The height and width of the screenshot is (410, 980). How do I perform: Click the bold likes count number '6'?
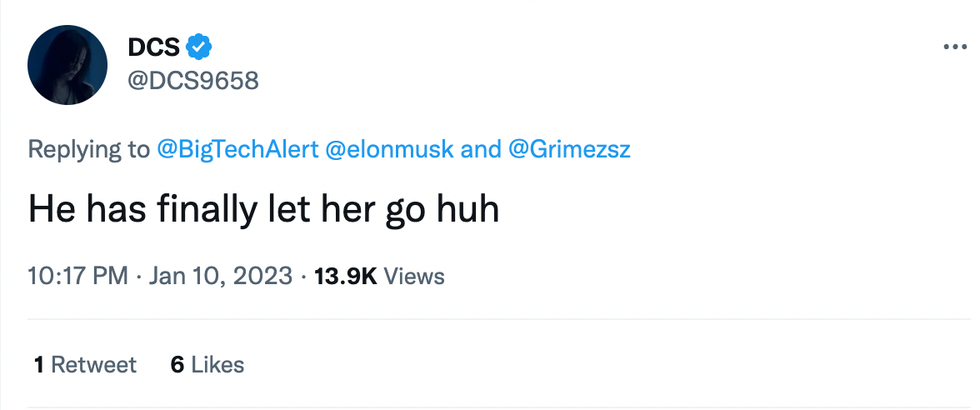pos(177,365)
